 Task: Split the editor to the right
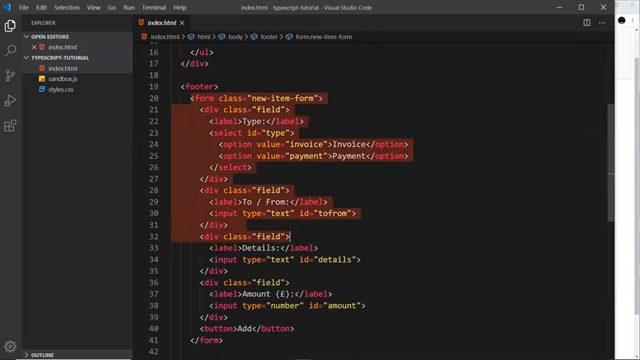pyautogui.click(x=587, y=23)
